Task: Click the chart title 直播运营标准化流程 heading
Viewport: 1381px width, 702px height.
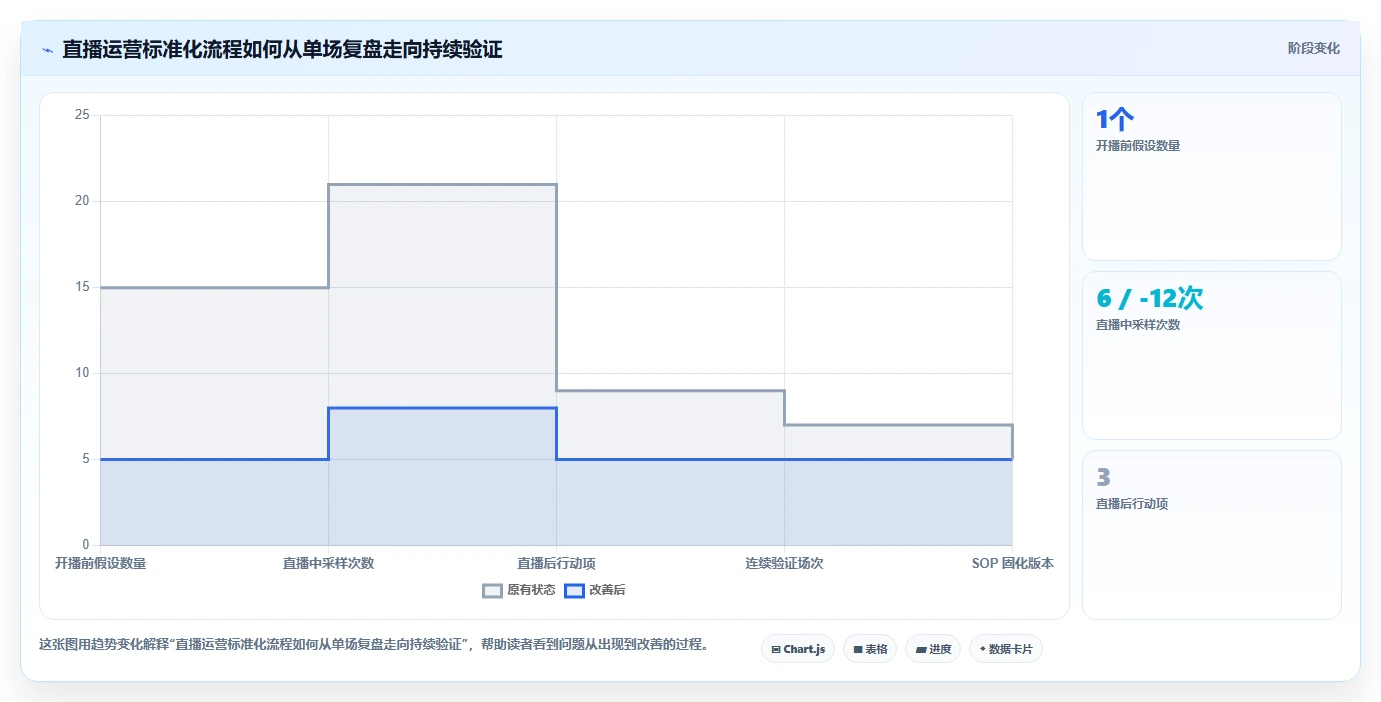Action: click(282, 49)
